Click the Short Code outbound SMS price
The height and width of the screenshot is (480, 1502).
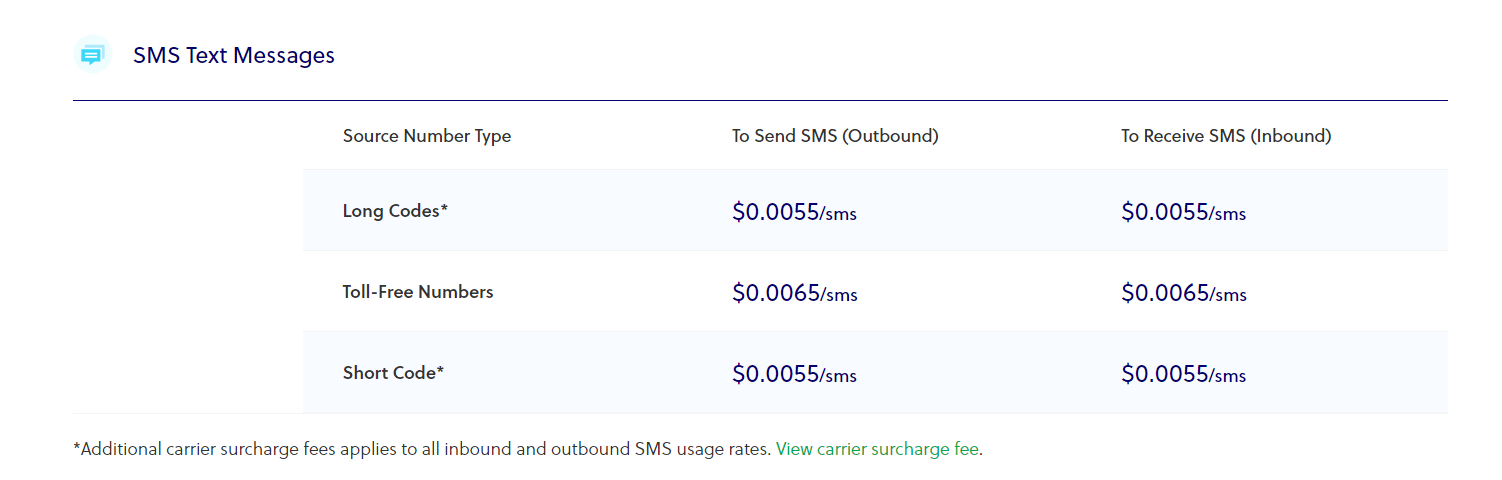[x=794, y=374]
